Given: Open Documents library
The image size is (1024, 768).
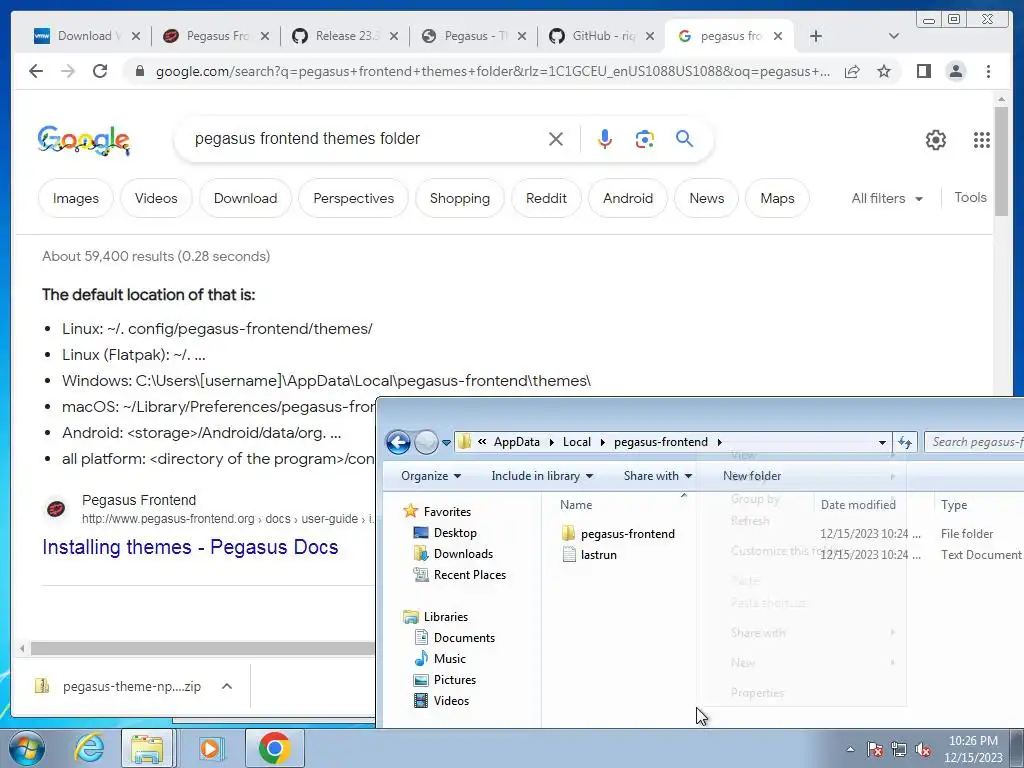Looking at the screenshot, I should pyautogui.click(x=464, y=637).
